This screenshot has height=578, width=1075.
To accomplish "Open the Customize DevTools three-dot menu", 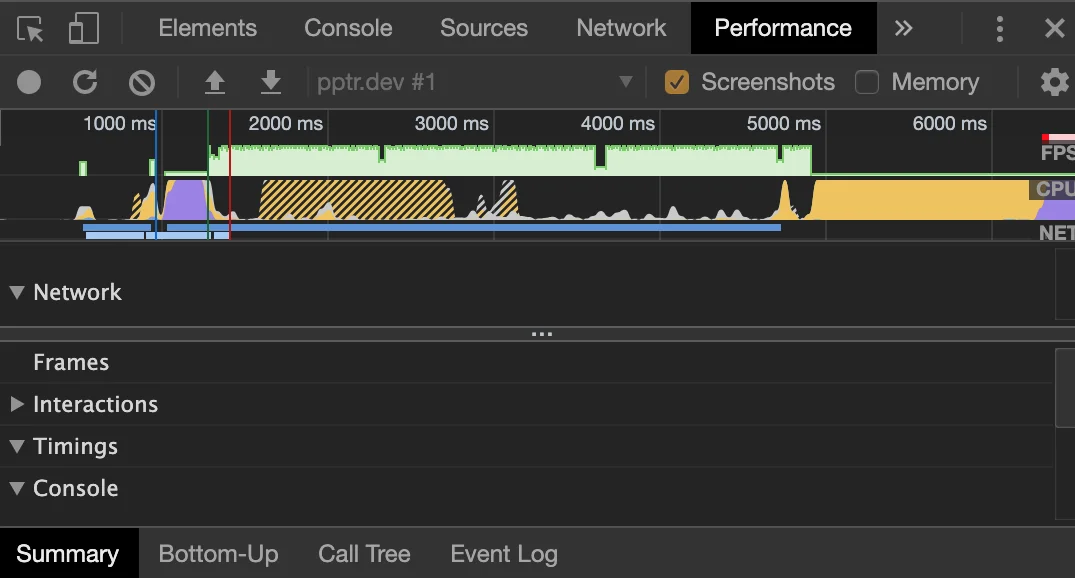I will [x=999, y=28].
